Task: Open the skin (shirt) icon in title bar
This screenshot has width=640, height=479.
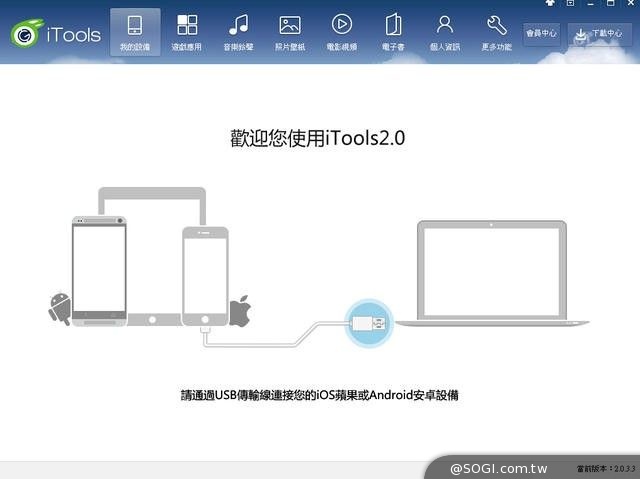Action: click(550, 3)
